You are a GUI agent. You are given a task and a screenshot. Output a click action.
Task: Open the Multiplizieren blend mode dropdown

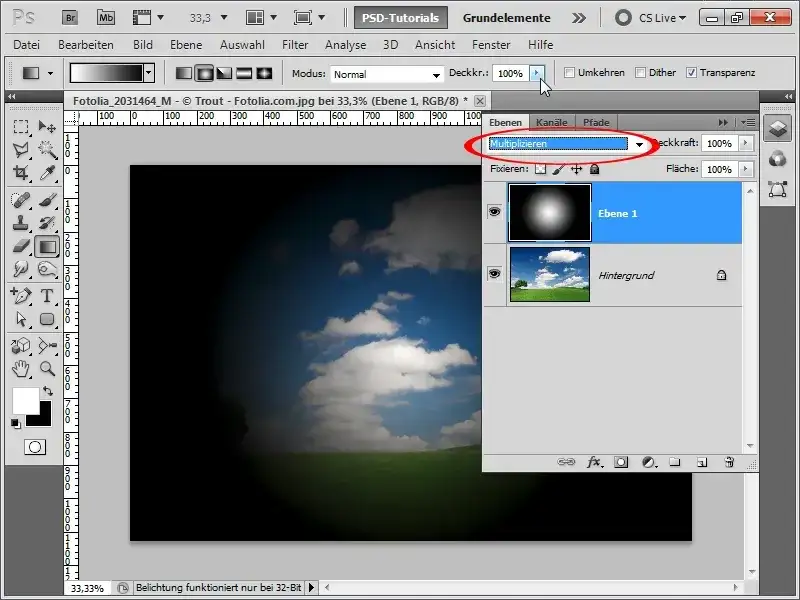click(638, 145)
